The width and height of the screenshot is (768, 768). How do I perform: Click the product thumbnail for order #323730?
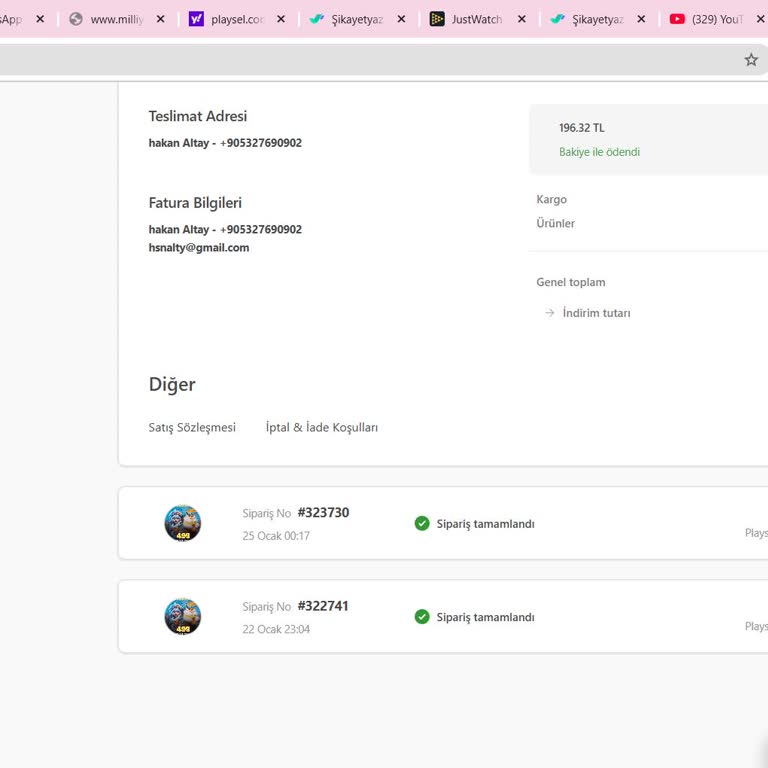[182, 523]
